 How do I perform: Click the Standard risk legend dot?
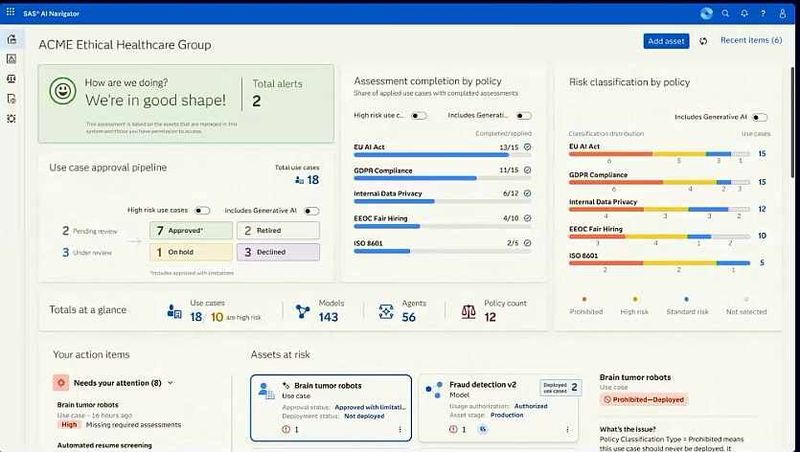coord(686,299)
